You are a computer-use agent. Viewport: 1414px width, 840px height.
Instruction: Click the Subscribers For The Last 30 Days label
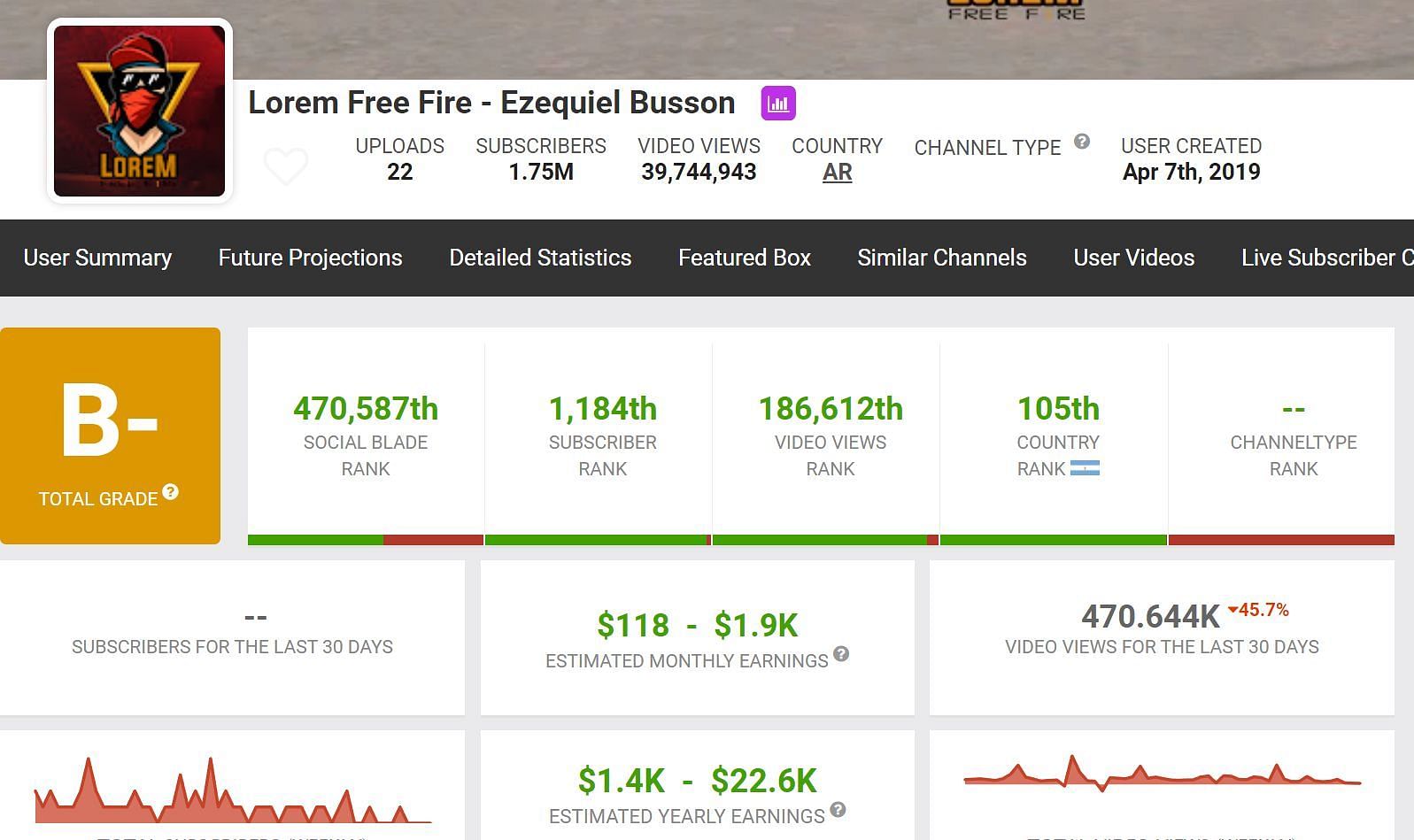(232, 647)
